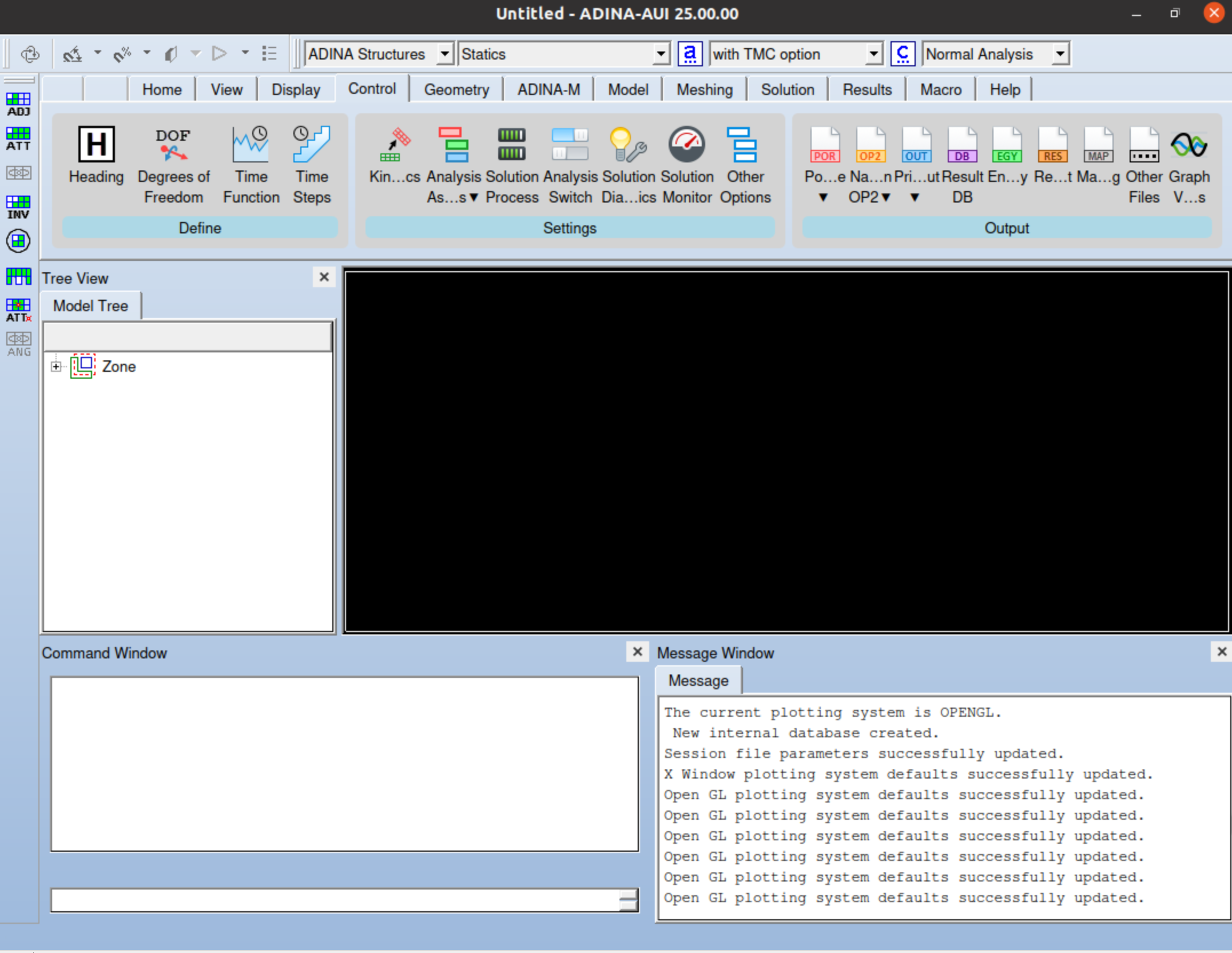Click the command input stepper arrows
1232x953 pixels.
629,900
